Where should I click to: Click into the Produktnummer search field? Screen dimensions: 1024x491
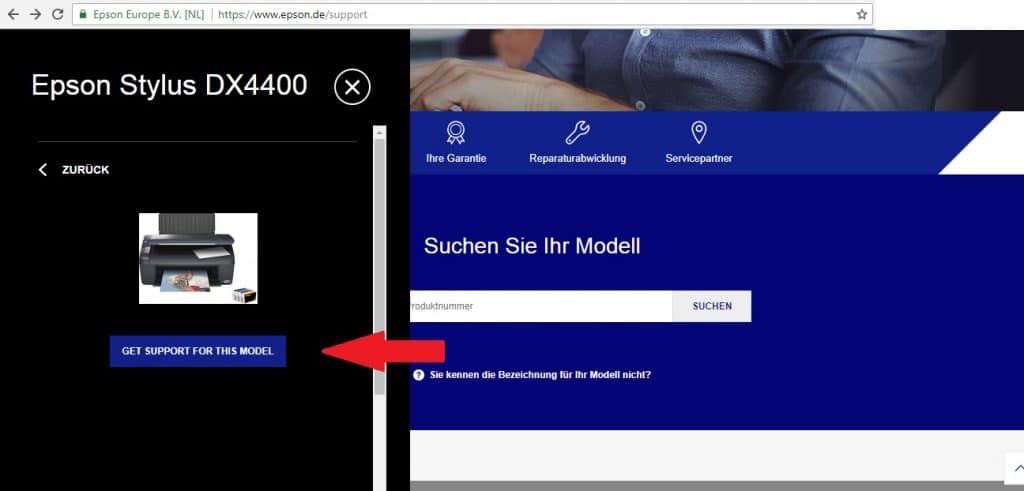pyautogui.click(x=541, y=306)
